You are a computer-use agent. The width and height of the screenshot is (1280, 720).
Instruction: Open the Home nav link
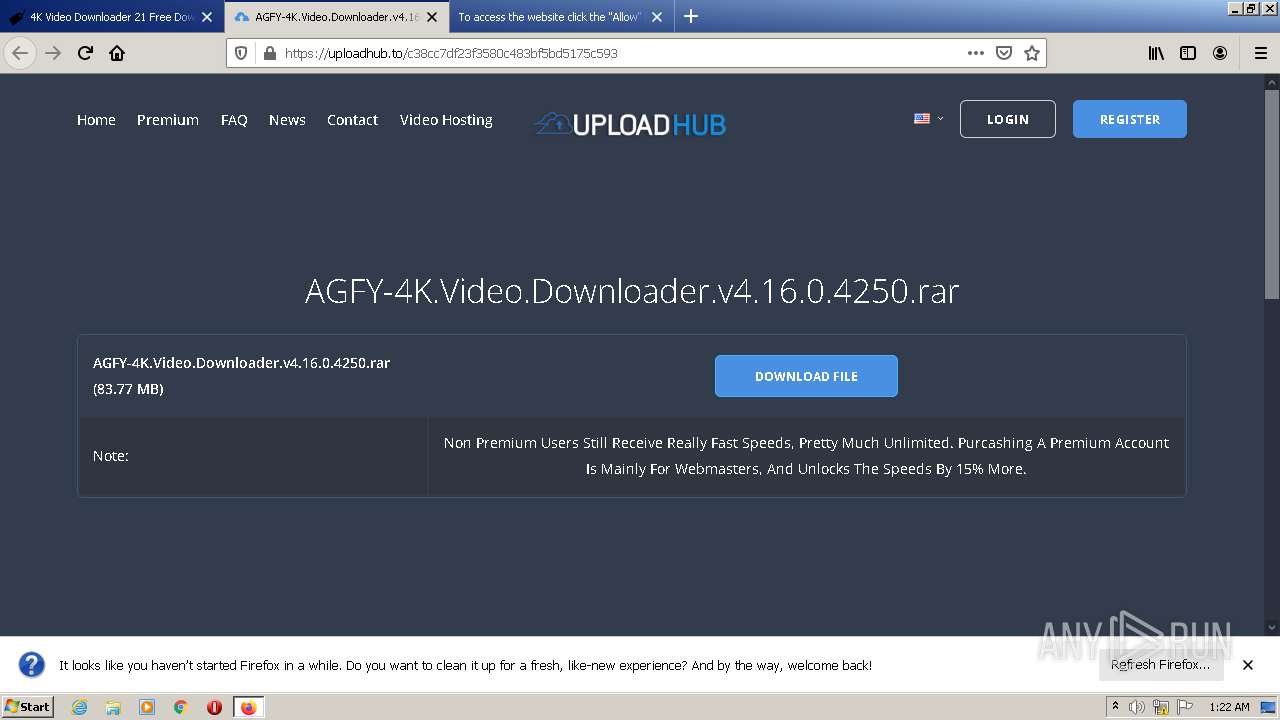coord(96,119)
